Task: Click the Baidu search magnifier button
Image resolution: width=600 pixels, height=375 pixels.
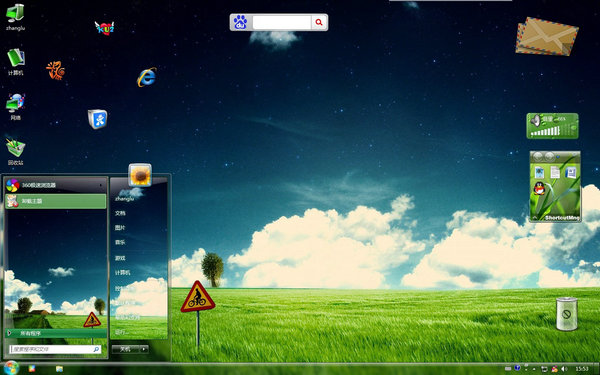Action: (319, 23)
